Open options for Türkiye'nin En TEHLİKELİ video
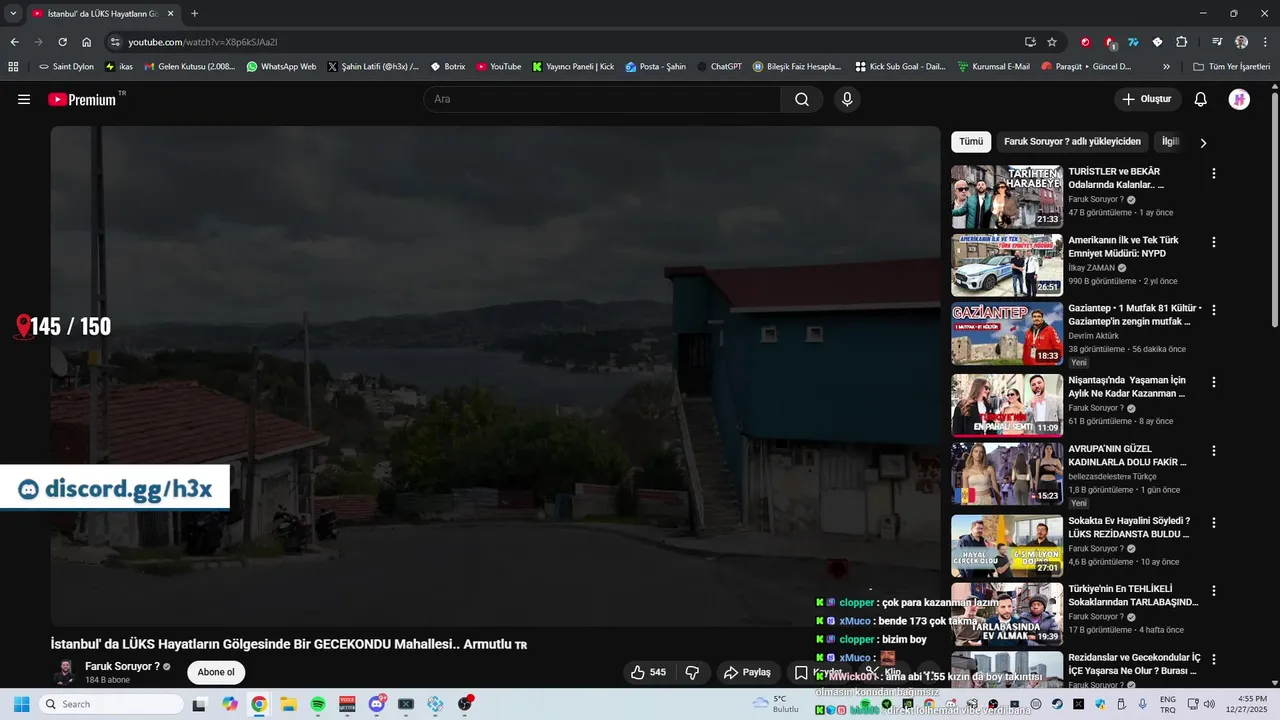This screenshot has width=1280, height=720. [x=1214, y=590]
